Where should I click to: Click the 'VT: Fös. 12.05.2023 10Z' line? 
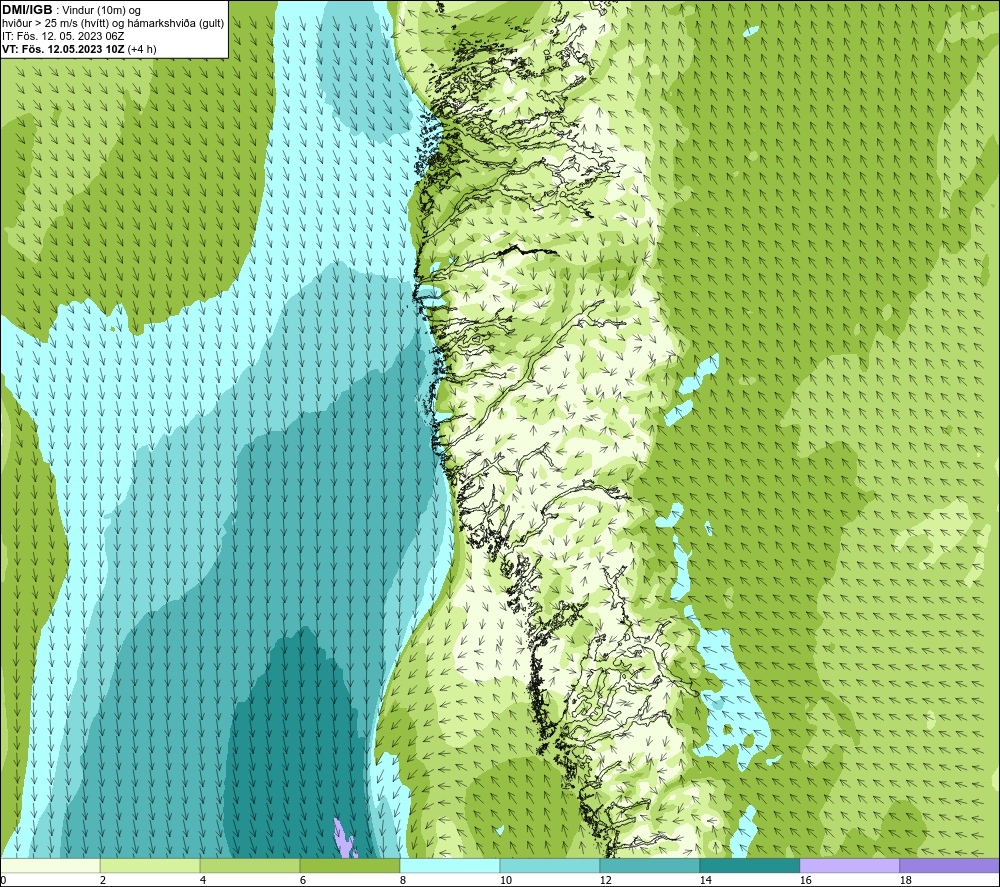pyautogui.click(x=65, y=49)
